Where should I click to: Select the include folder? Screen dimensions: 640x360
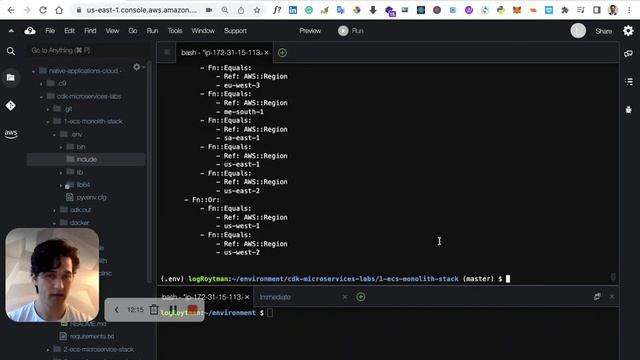(86, 159)
